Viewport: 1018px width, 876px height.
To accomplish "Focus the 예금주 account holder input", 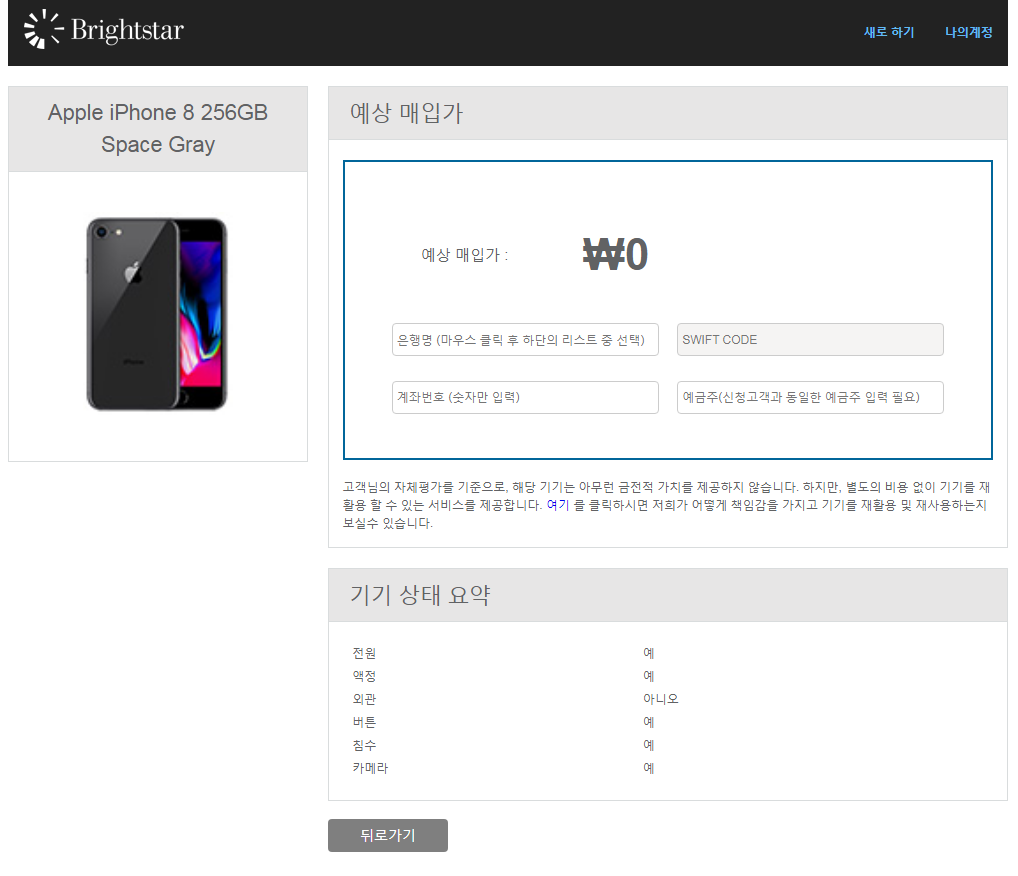I will click(810, 397).
